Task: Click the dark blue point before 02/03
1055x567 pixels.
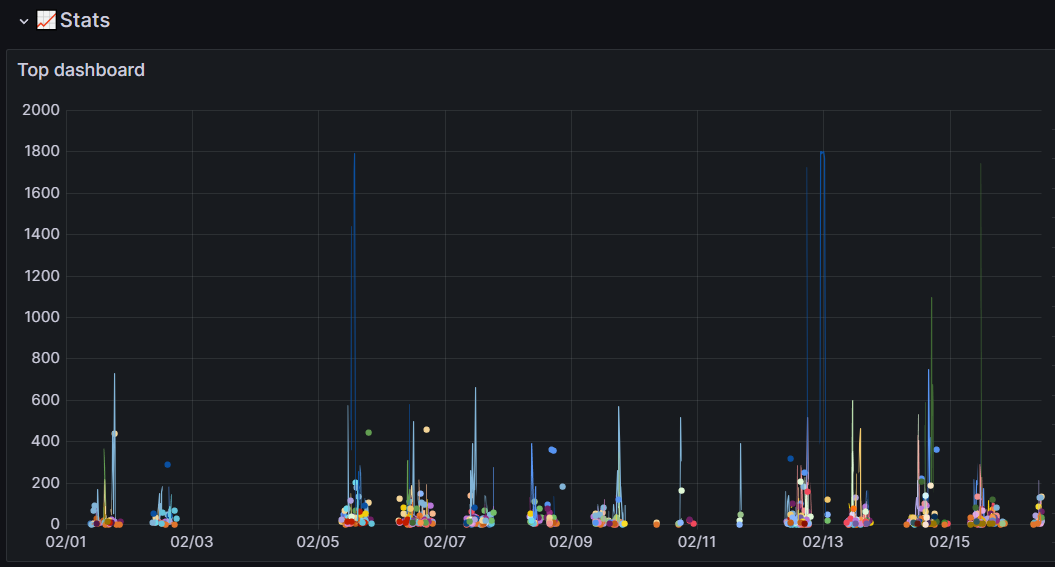Action: point(168,465)
